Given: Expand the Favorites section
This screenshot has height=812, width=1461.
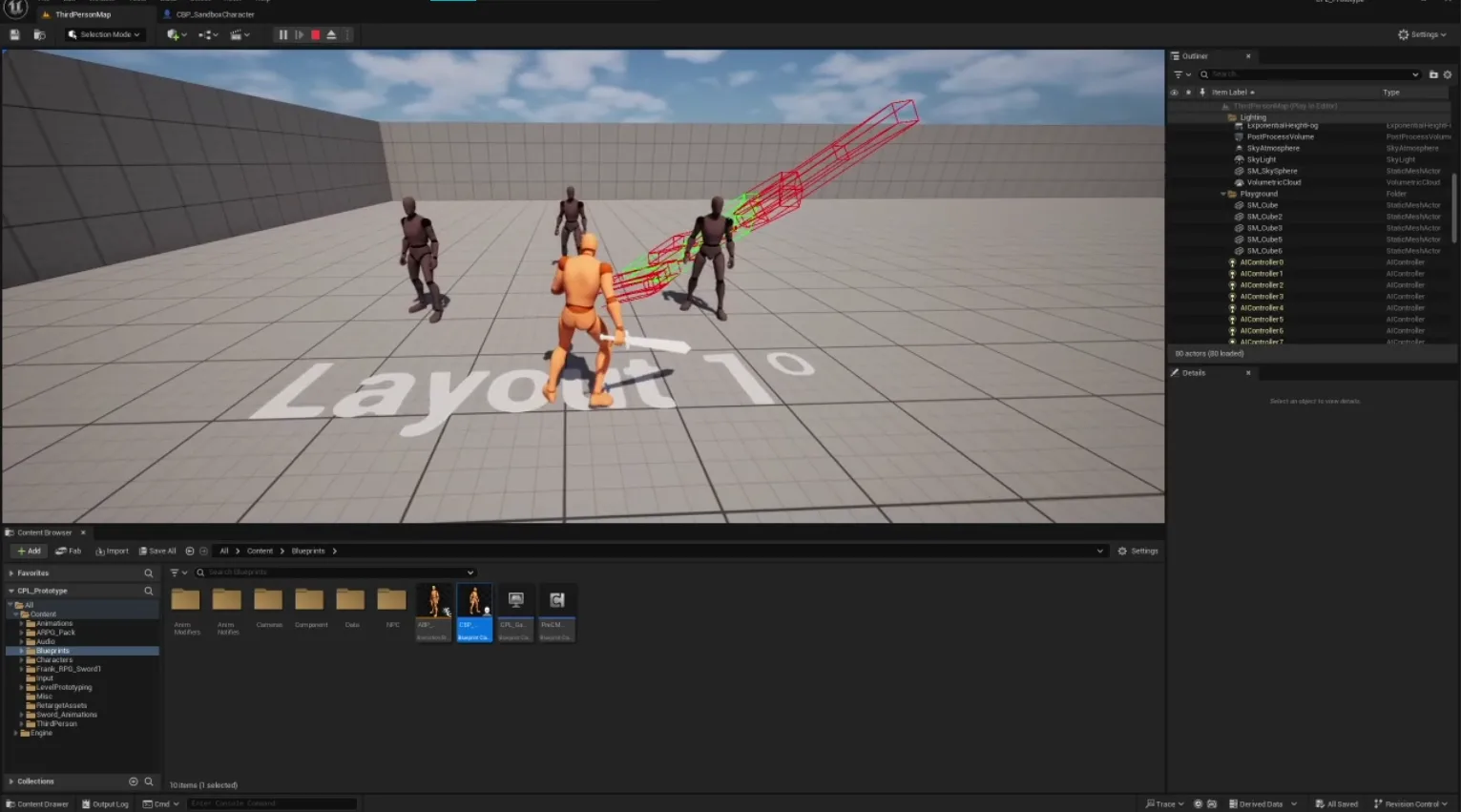Looking at the screenshot, I should click(x=11, y=573).
